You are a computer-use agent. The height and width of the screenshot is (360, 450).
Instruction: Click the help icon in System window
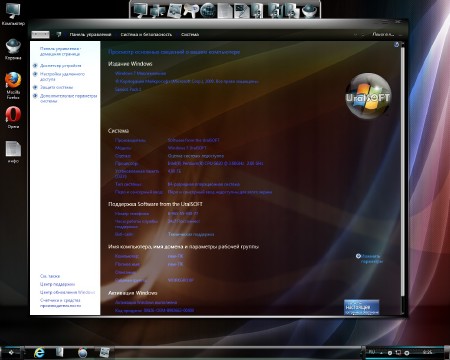[x=396, y=44]
